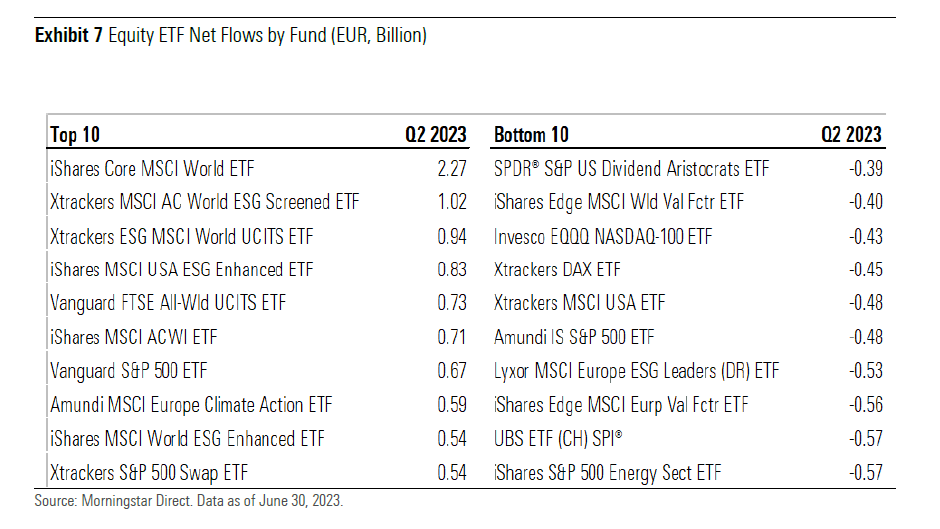Click the Morningstar Direct source note
The image size is (940, 529).
coord(189,500)
